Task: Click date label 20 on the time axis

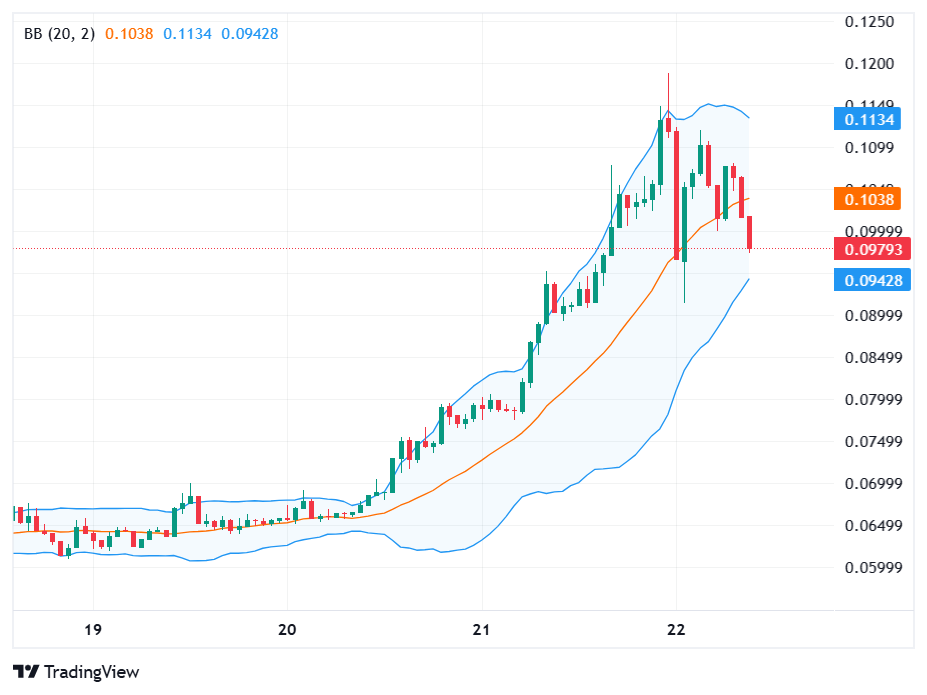Action: point(287,629)
